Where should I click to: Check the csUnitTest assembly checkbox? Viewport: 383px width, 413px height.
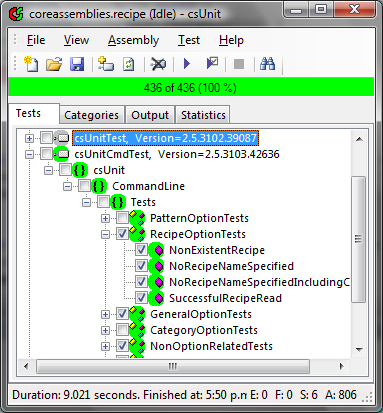pos(46,138)
